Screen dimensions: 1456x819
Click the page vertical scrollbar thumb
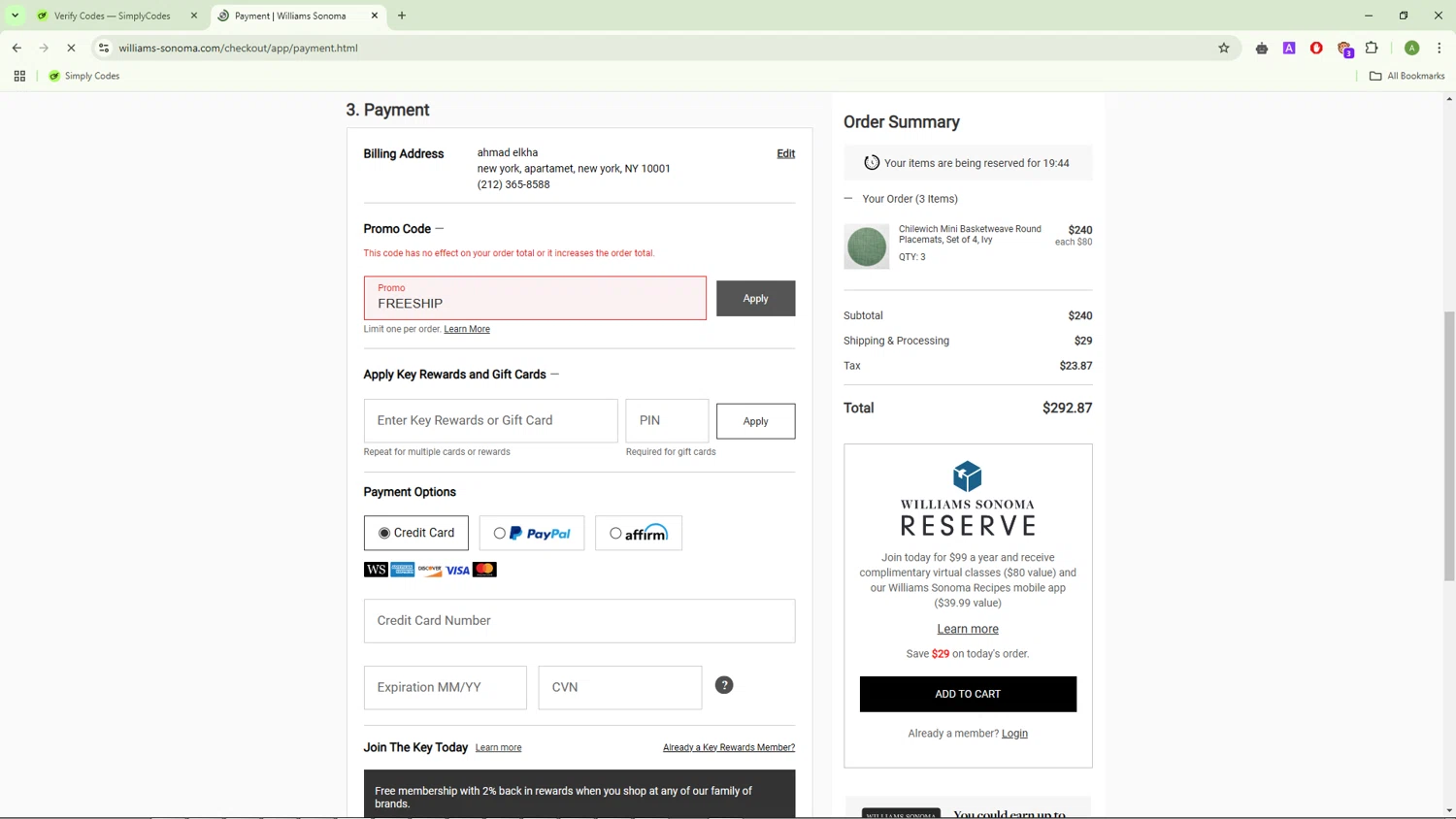1449,446
